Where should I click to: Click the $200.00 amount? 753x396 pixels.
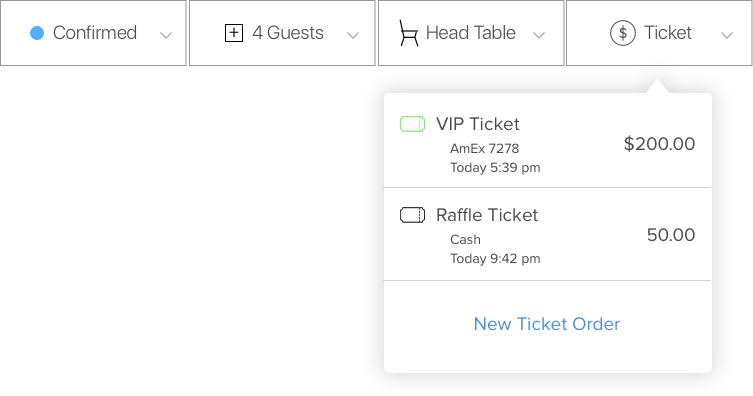[659, 144]
